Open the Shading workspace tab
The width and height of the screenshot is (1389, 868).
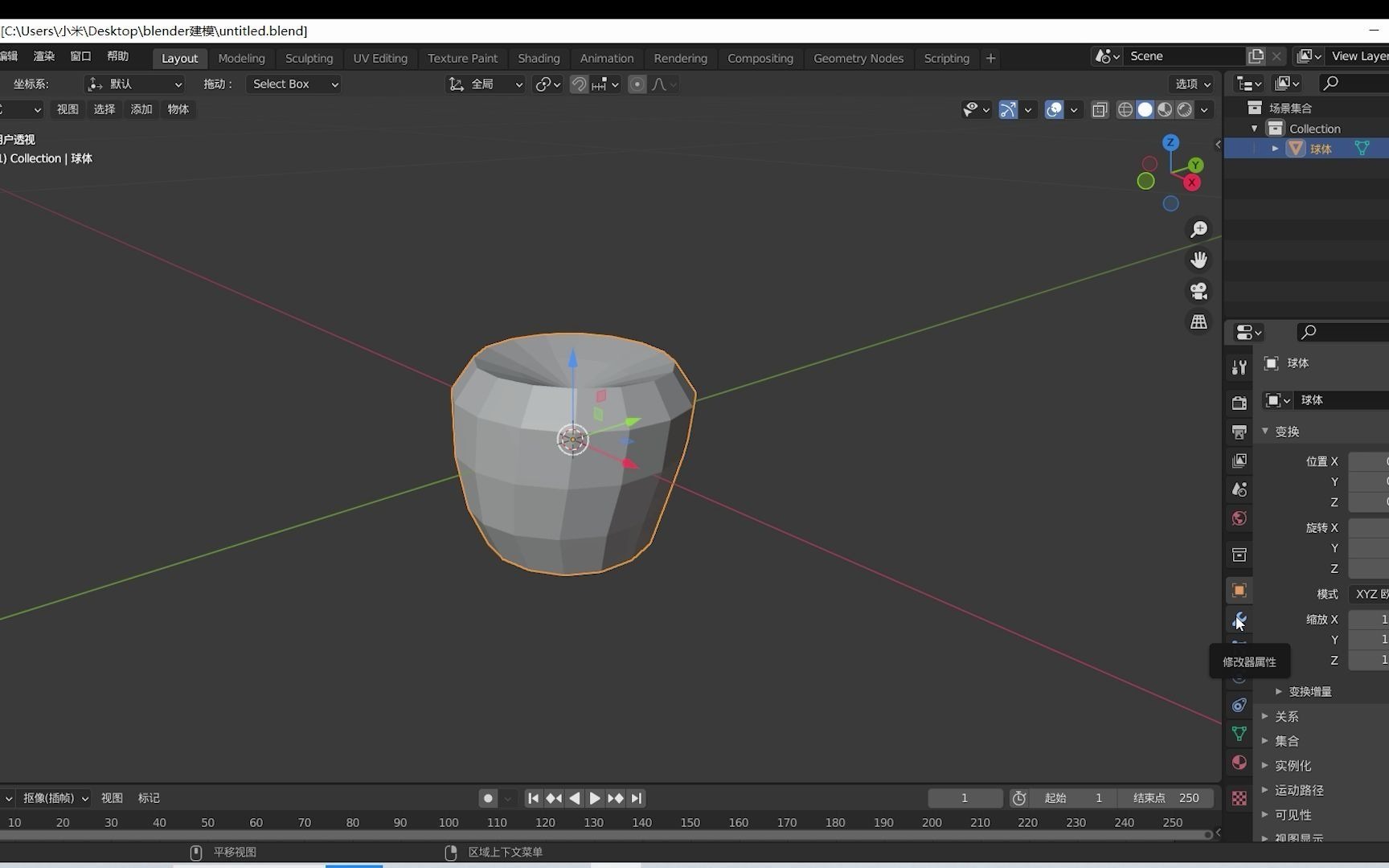tap(539, 58)
